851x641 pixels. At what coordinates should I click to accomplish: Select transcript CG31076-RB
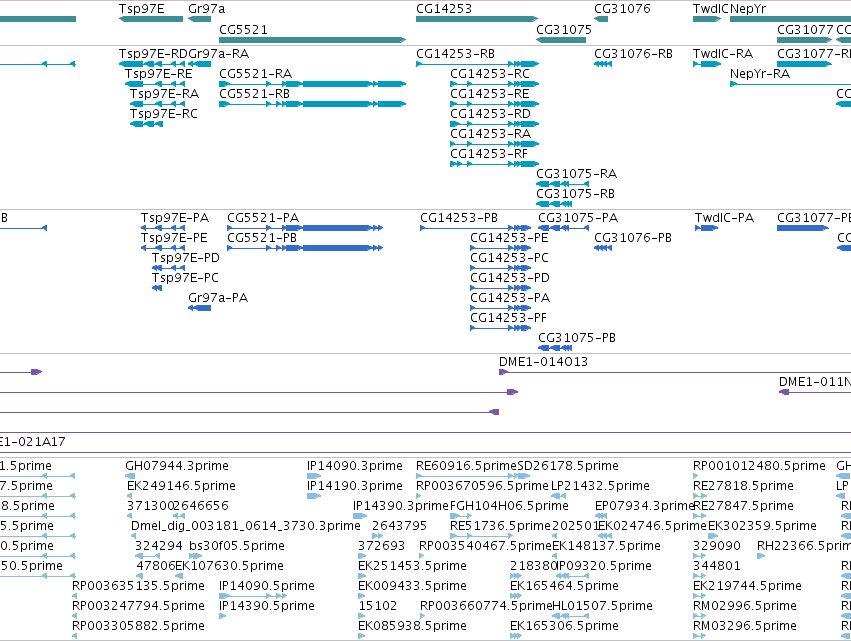[603, 64]
